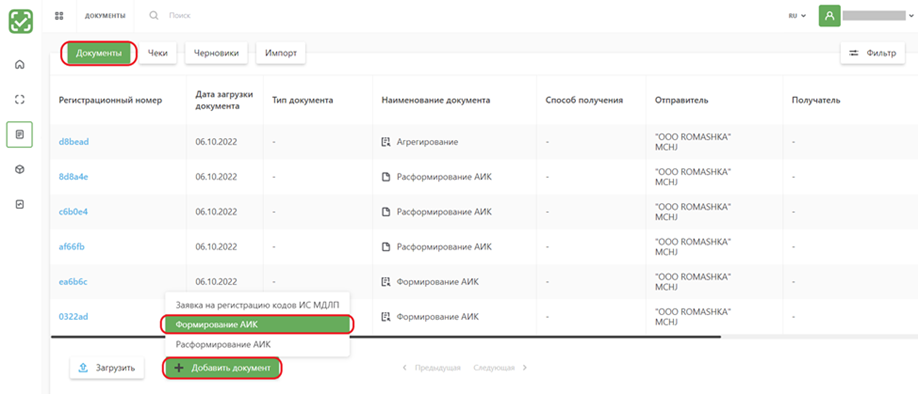Click the Отправитель column header
The height and width of the screenshot is (394, 918).
tap(681, 100)
